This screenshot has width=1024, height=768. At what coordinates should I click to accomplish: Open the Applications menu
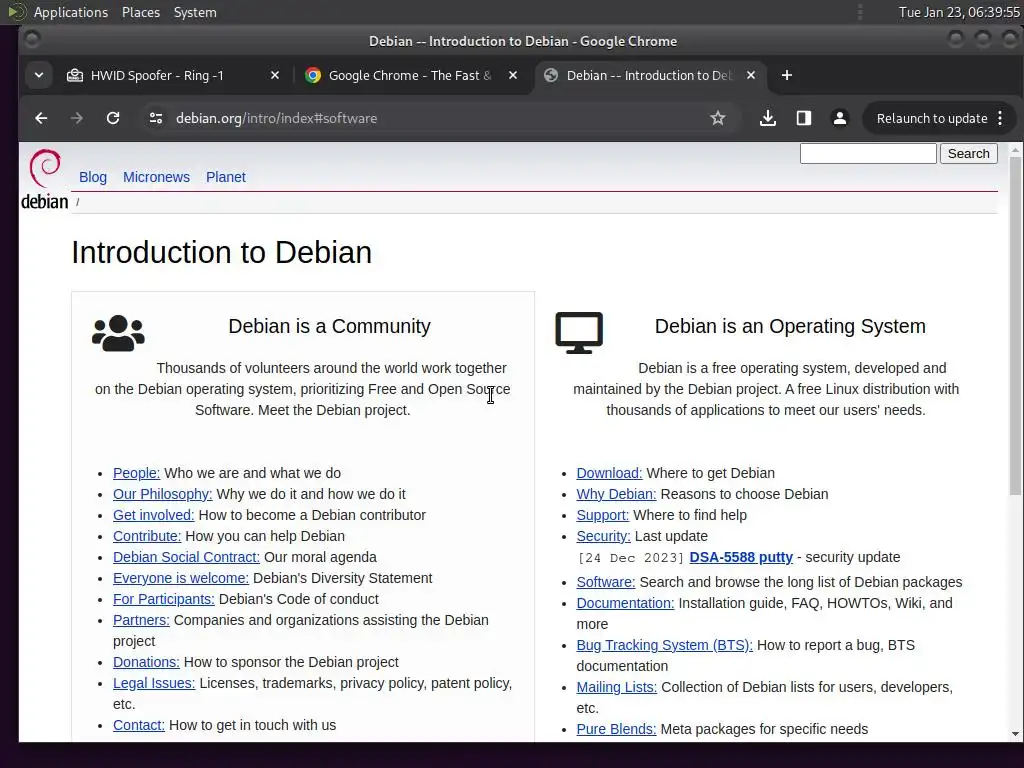[x=71, y=12]
